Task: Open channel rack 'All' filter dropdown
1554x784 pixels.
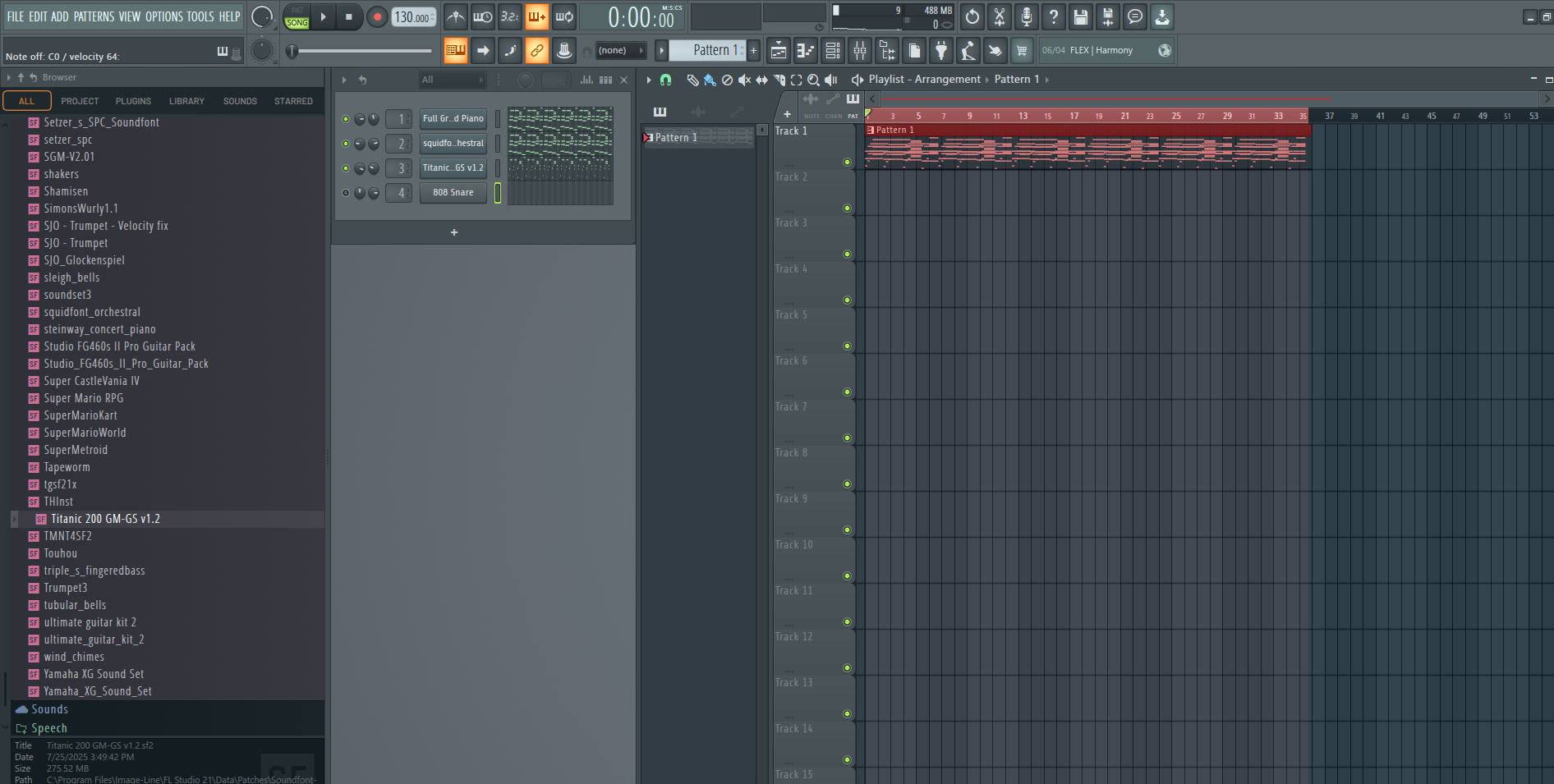Action: [x=453, y=80]
